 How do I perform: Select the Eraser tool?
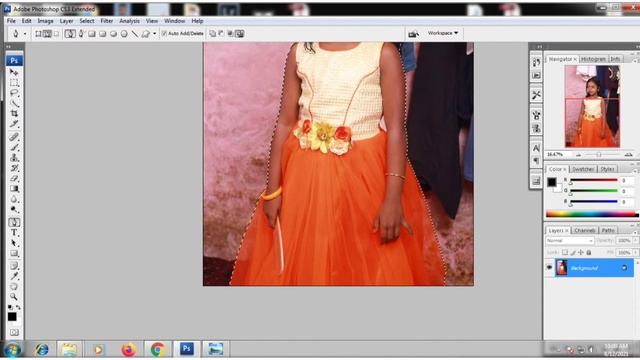click(x=14, y=178)
